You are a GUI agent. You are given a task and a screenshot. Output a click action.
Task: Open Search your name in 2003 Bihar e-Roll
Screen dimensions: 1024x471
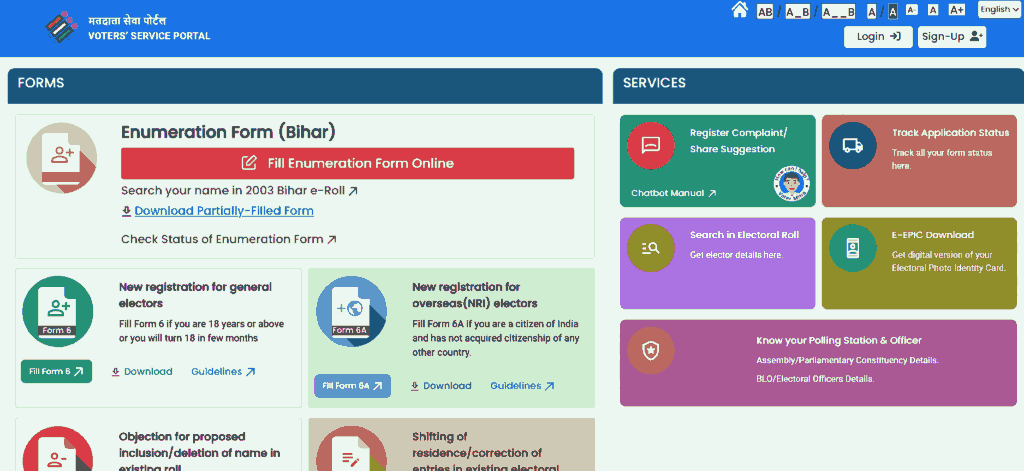(240, 191)
